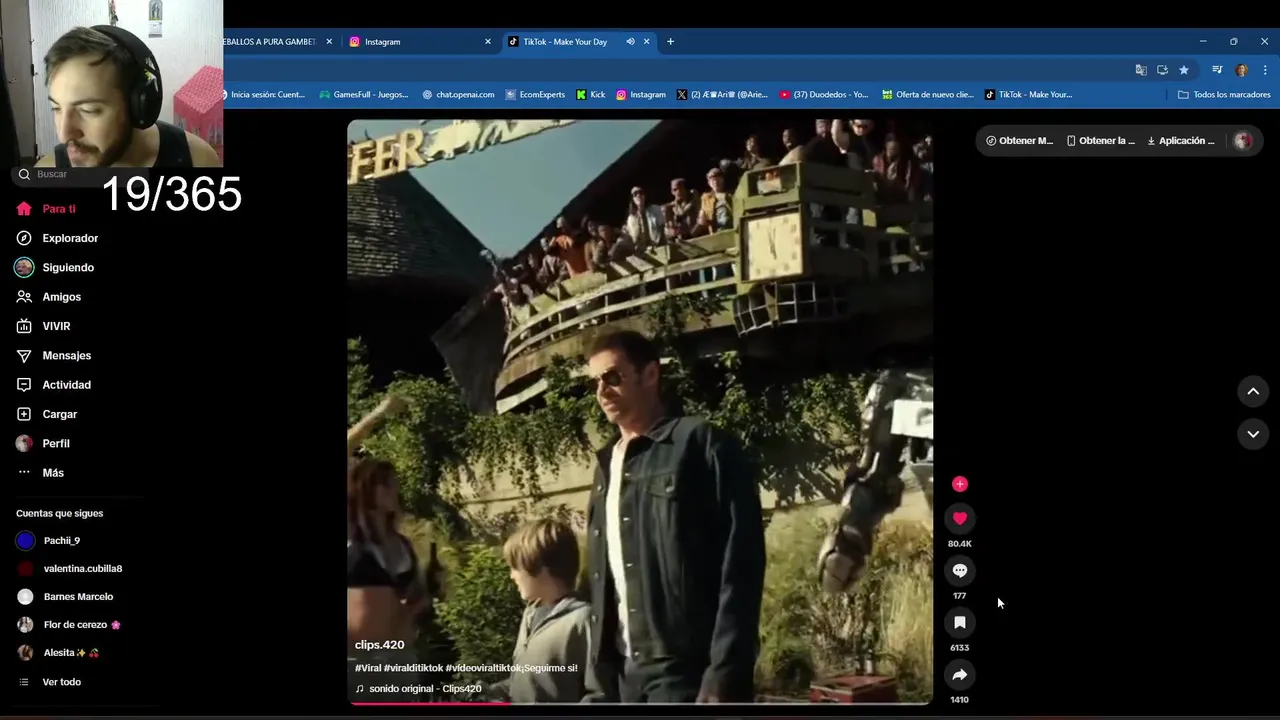Image resolution: width=1280 pixels, height=720 pixels.
Task: Open Actividad notifications
Action: coord(54,385)
